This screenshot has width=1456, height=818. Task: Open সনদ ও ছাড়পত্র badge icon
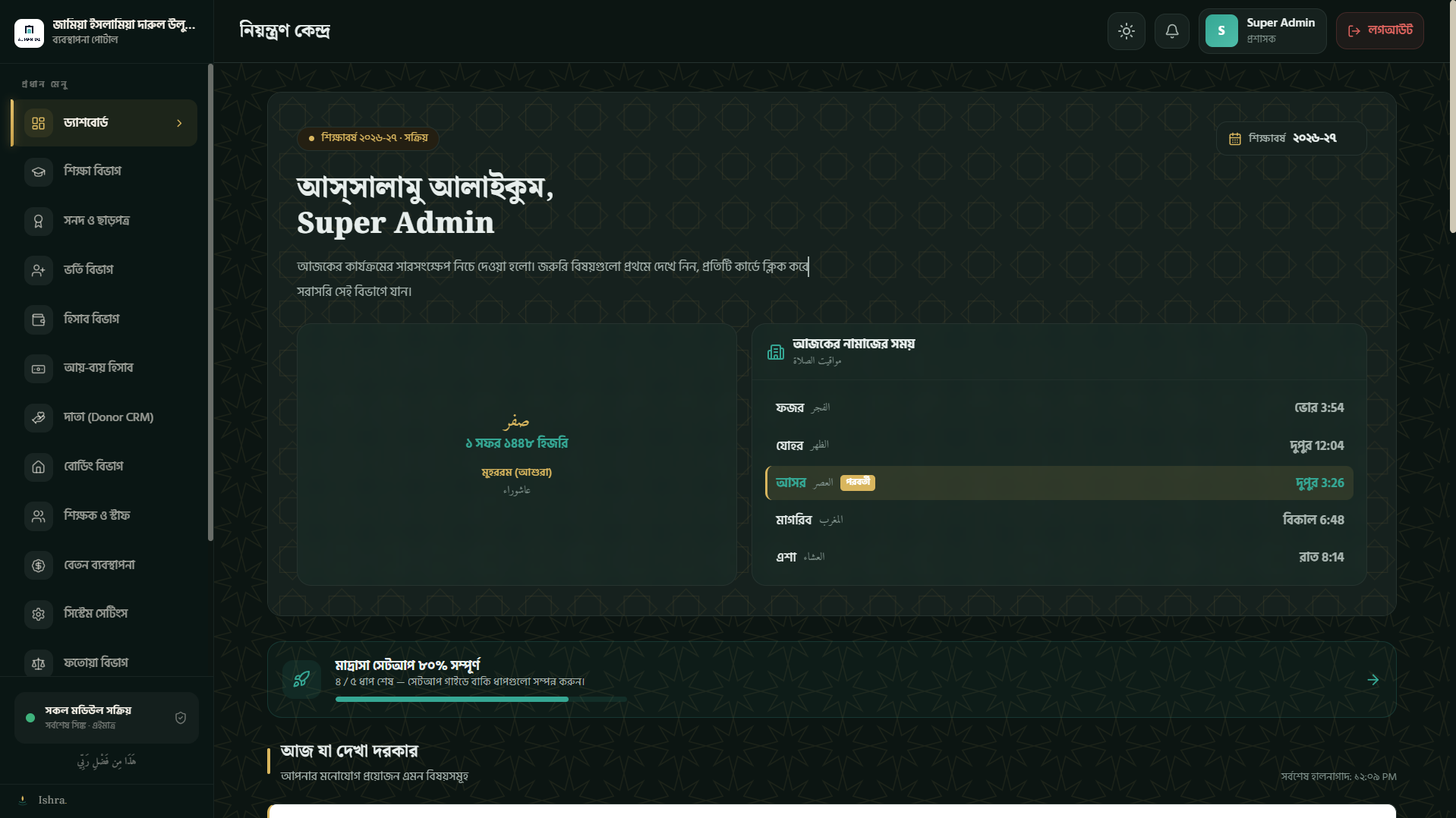39,221
